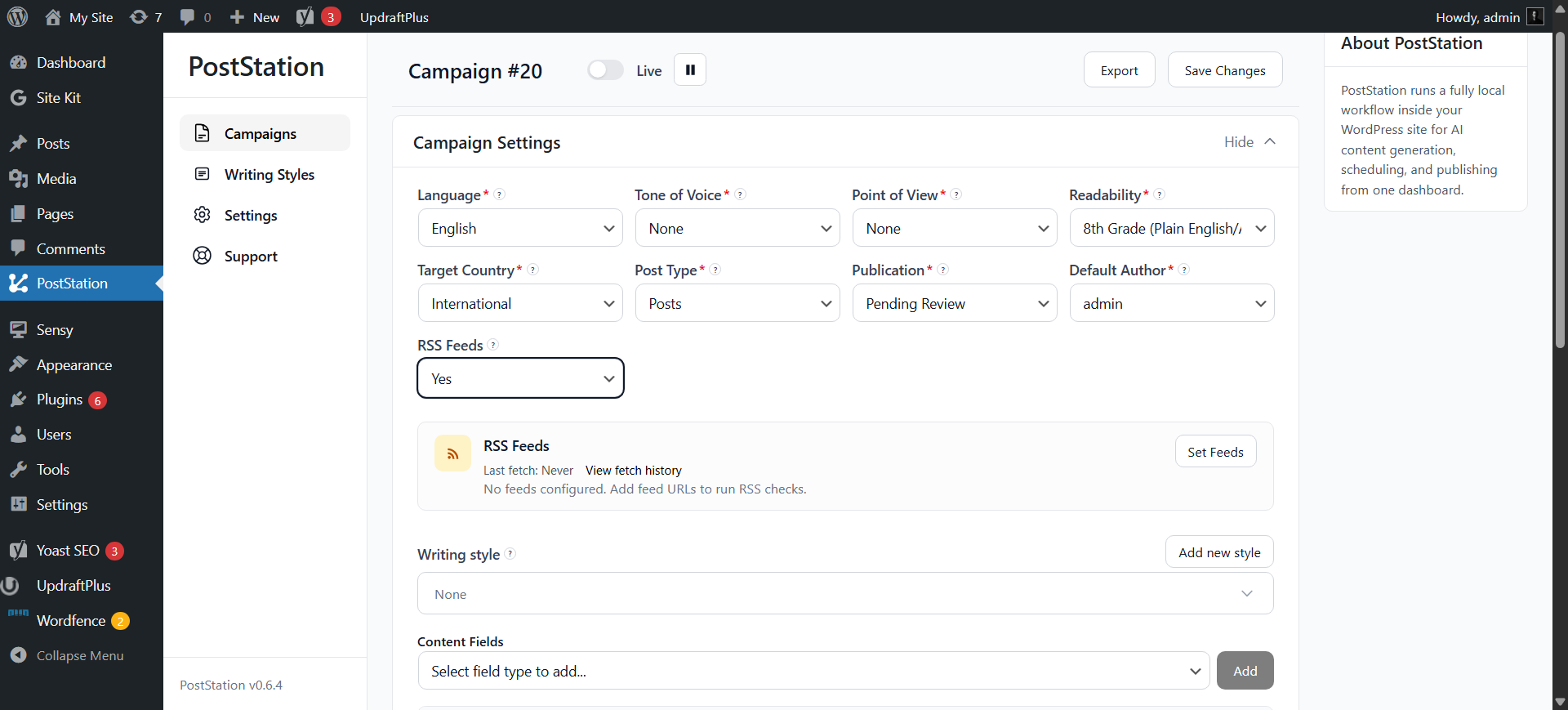The image size is (1568, 710).
Task: Click the Add content field button
Action: pyautogui.click(x=1245, y=671)
